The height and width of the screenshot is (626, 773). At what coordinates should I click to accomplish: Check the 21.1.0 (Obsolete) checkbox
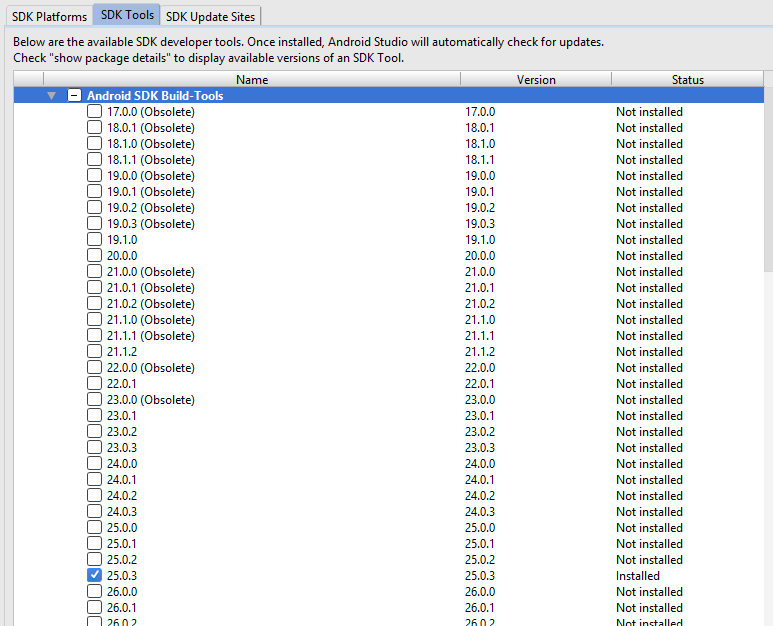click(x=94, y=319)
